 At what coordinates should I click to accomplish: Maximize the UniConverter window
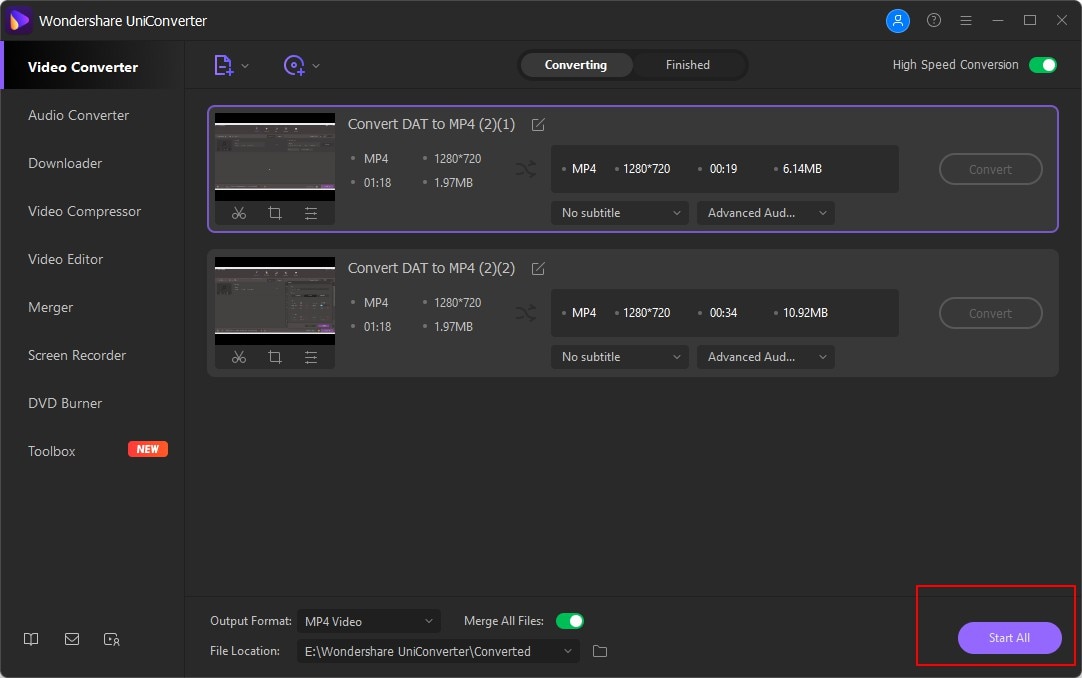pos(1030,21)
